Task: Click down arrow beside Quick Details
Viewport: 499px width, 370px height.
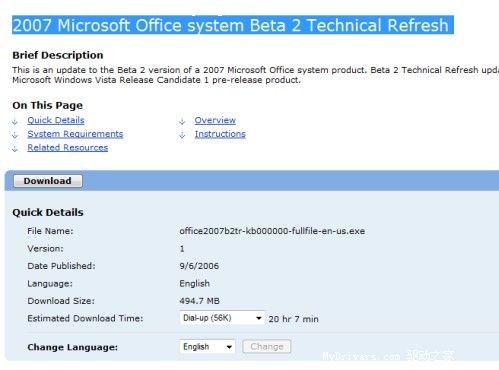Action: pos(15,122)
